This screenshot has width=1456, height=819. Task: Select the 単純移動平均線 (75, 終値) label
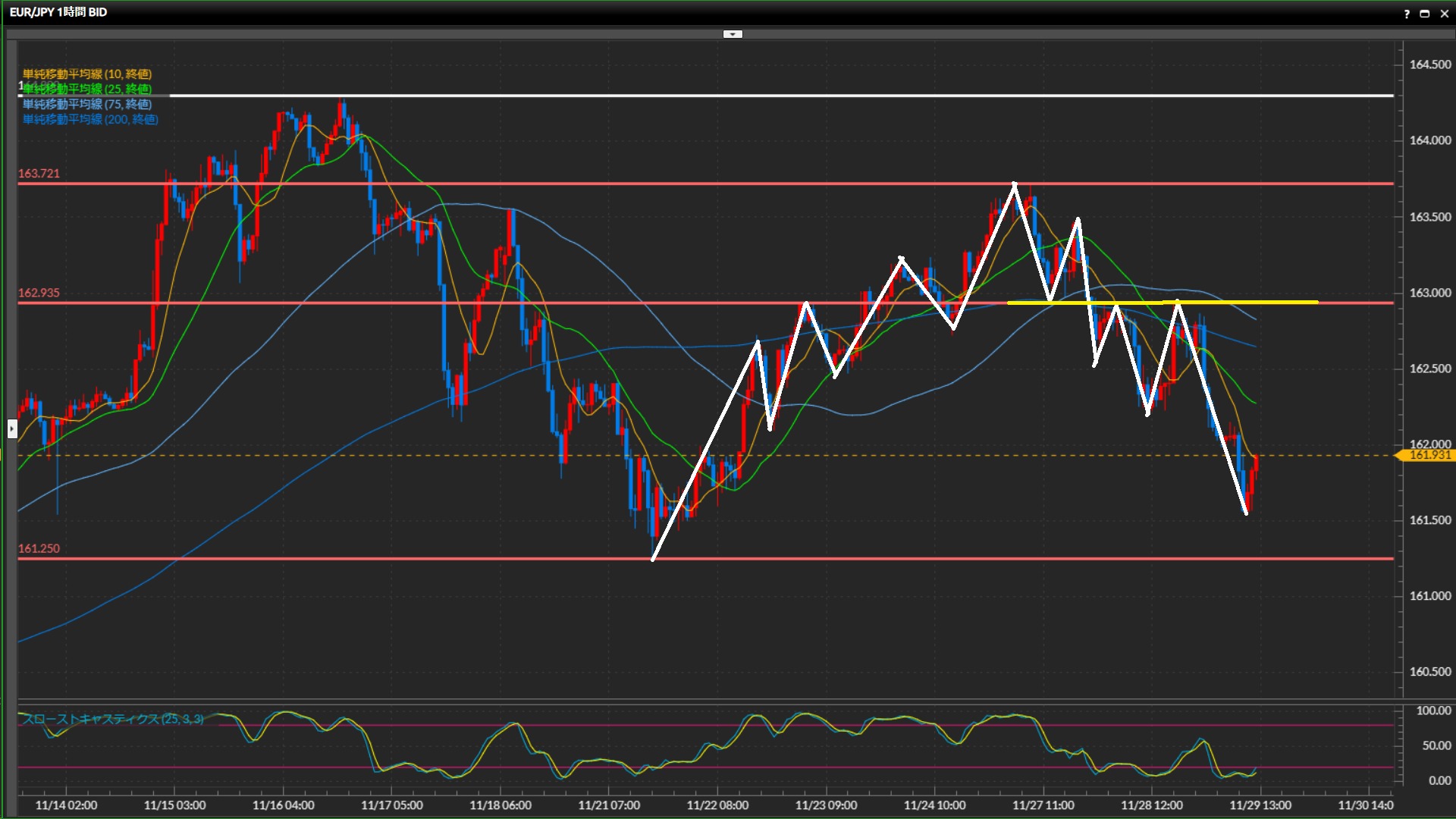[87, 104]
